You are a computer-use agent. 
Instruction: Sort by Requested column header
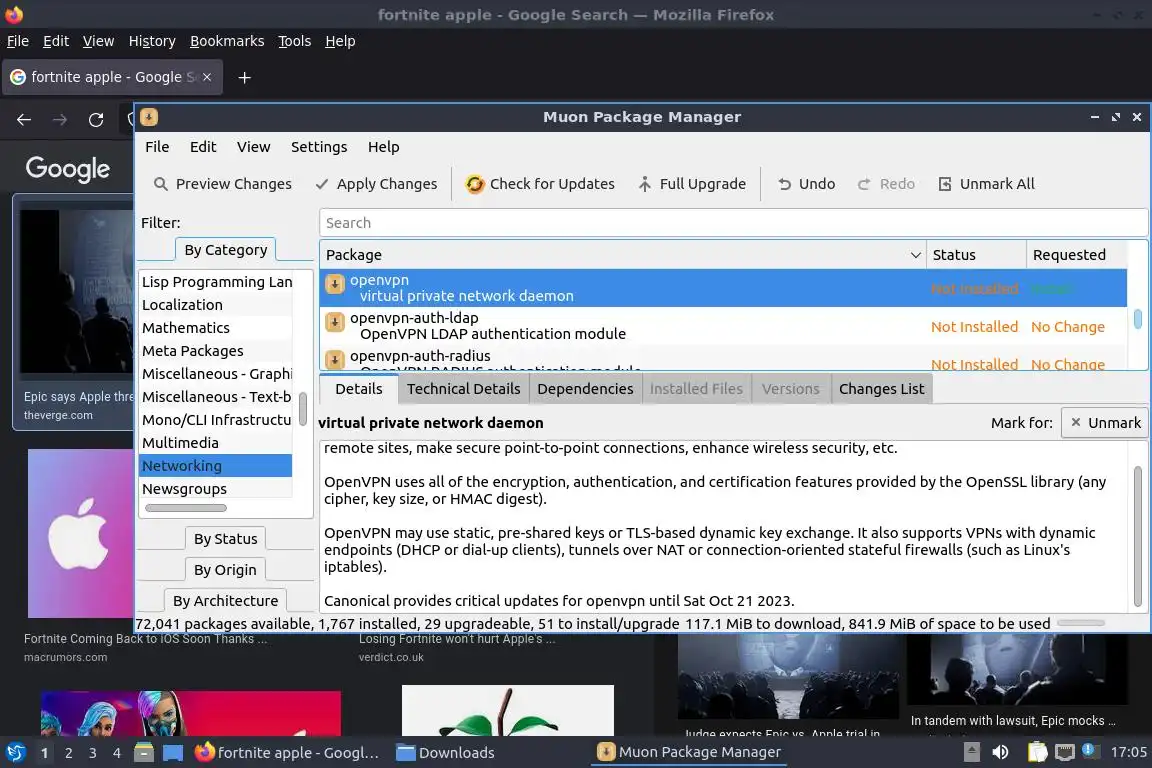1076,255
